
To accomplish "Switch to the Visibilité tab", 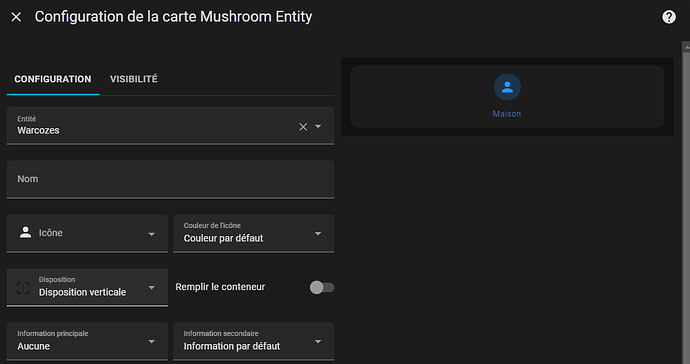I will click(x=134, y=79).
